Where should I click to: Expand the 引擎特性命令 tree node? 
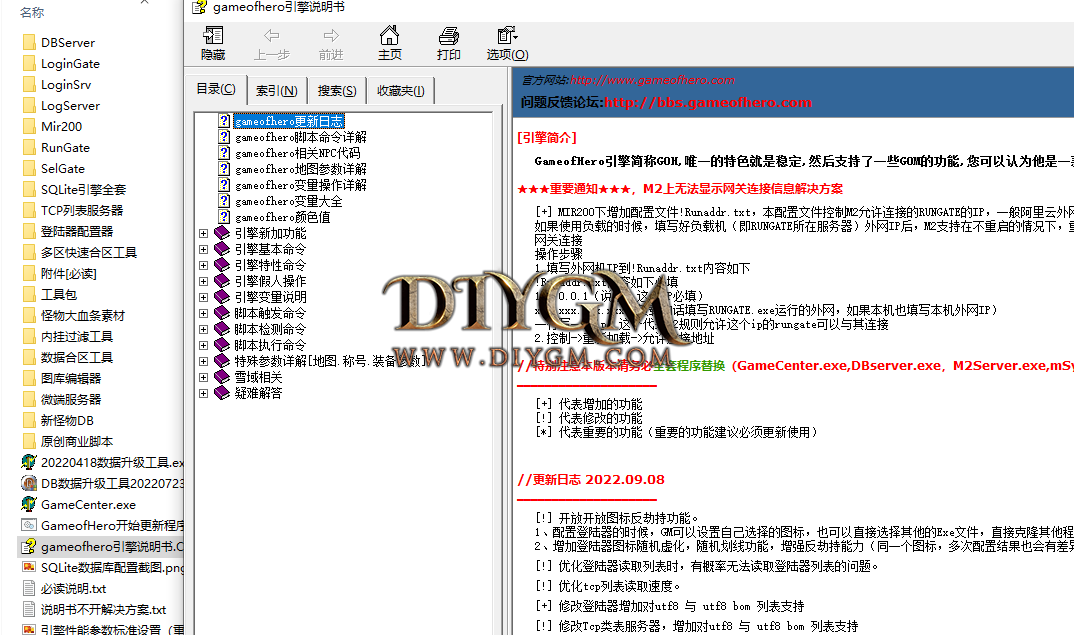[203, 265]
